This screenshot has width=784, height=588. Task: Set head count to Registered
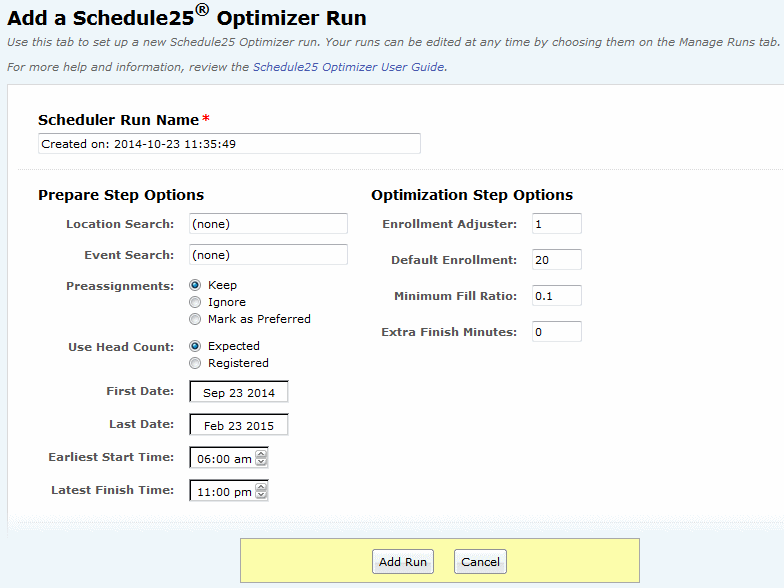tap(195, 363)
